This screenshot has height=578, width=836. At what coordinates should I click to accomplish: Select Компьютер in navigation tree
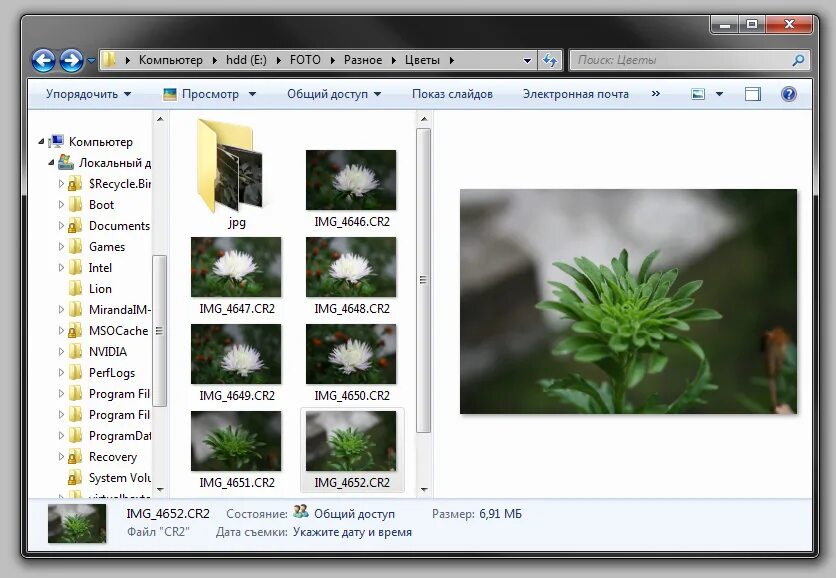[100, 142]
